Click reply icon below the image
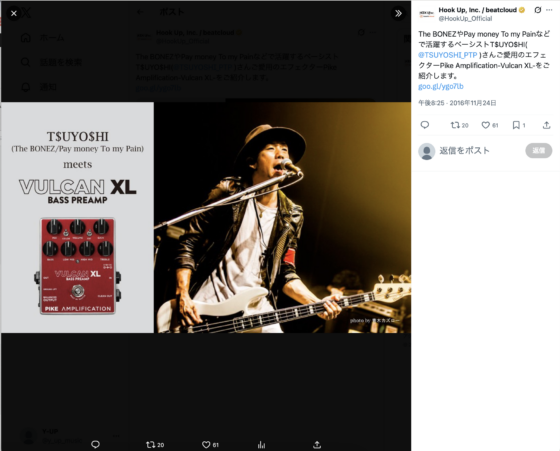This screenshot has height=451, width=560. tap(95, 444)
